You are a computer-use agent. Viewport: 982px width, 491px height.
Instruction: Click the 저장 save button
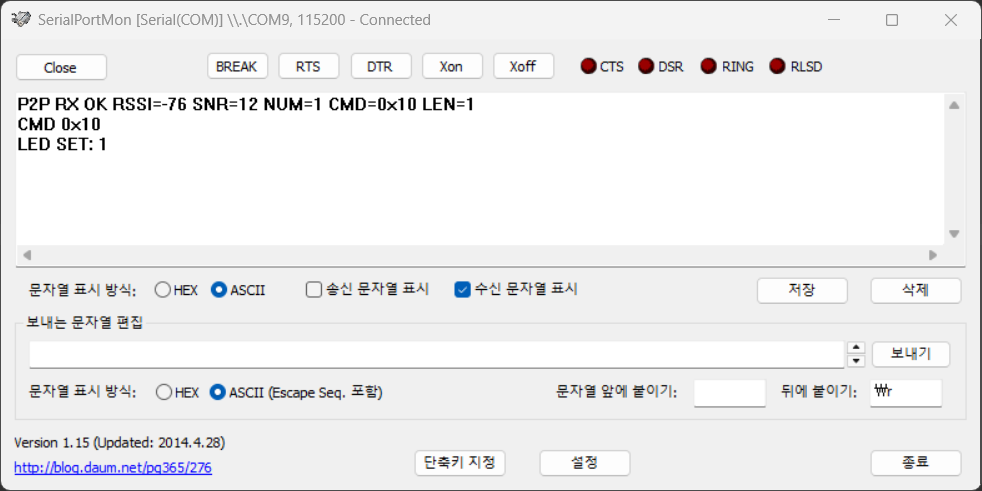tap(802, 291)
